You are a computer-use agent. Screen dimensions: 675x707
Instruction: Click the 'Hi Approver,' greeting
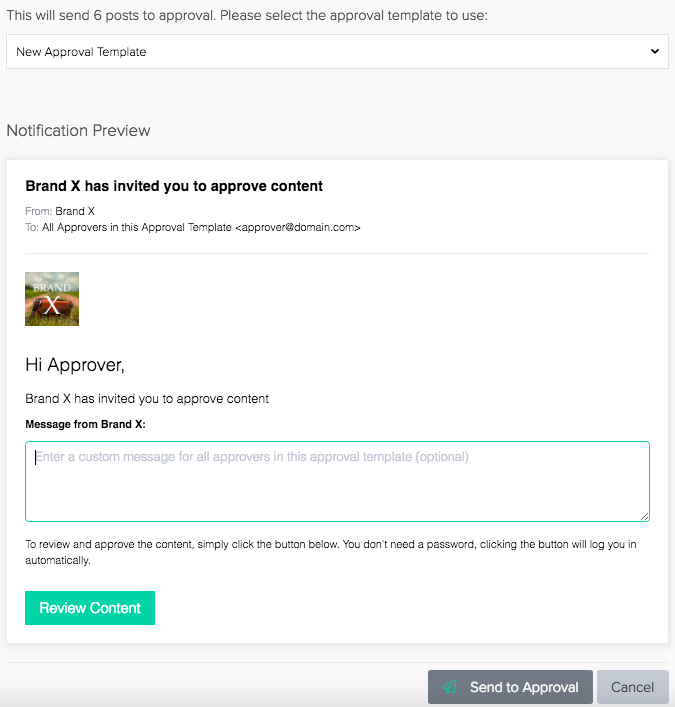(75, 365)
